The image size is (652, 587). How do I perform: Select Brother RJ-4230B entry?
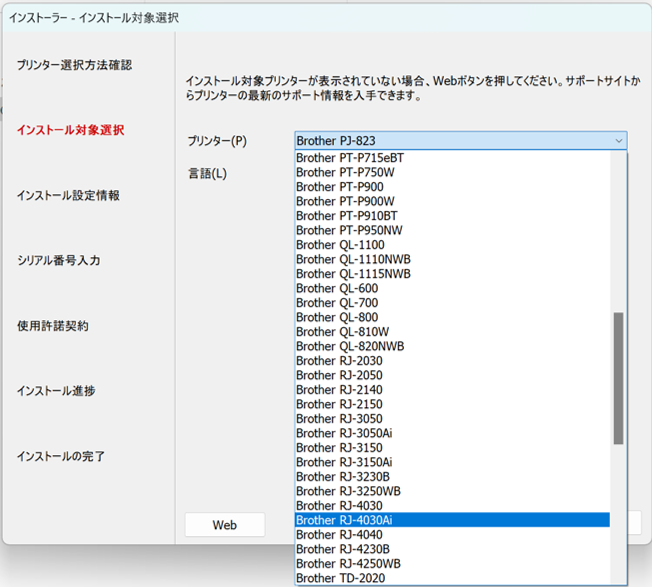(452, 549)
